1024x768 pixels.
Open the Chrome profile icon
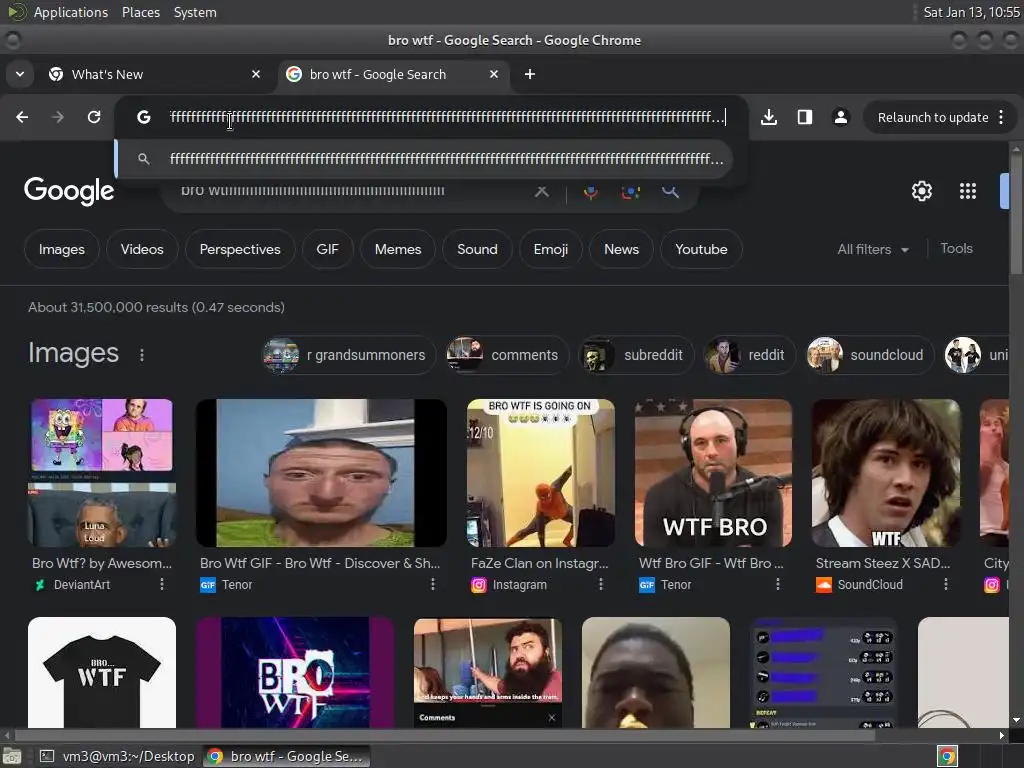(x=840, y=117)
